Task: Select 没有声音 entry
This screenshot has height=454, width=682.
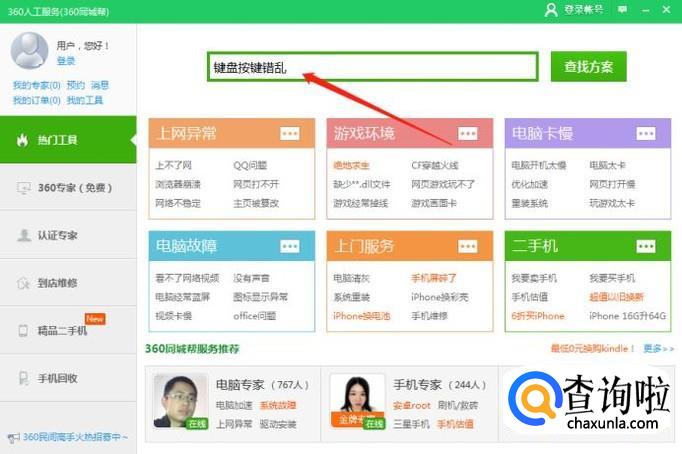Action: (251, 278)
